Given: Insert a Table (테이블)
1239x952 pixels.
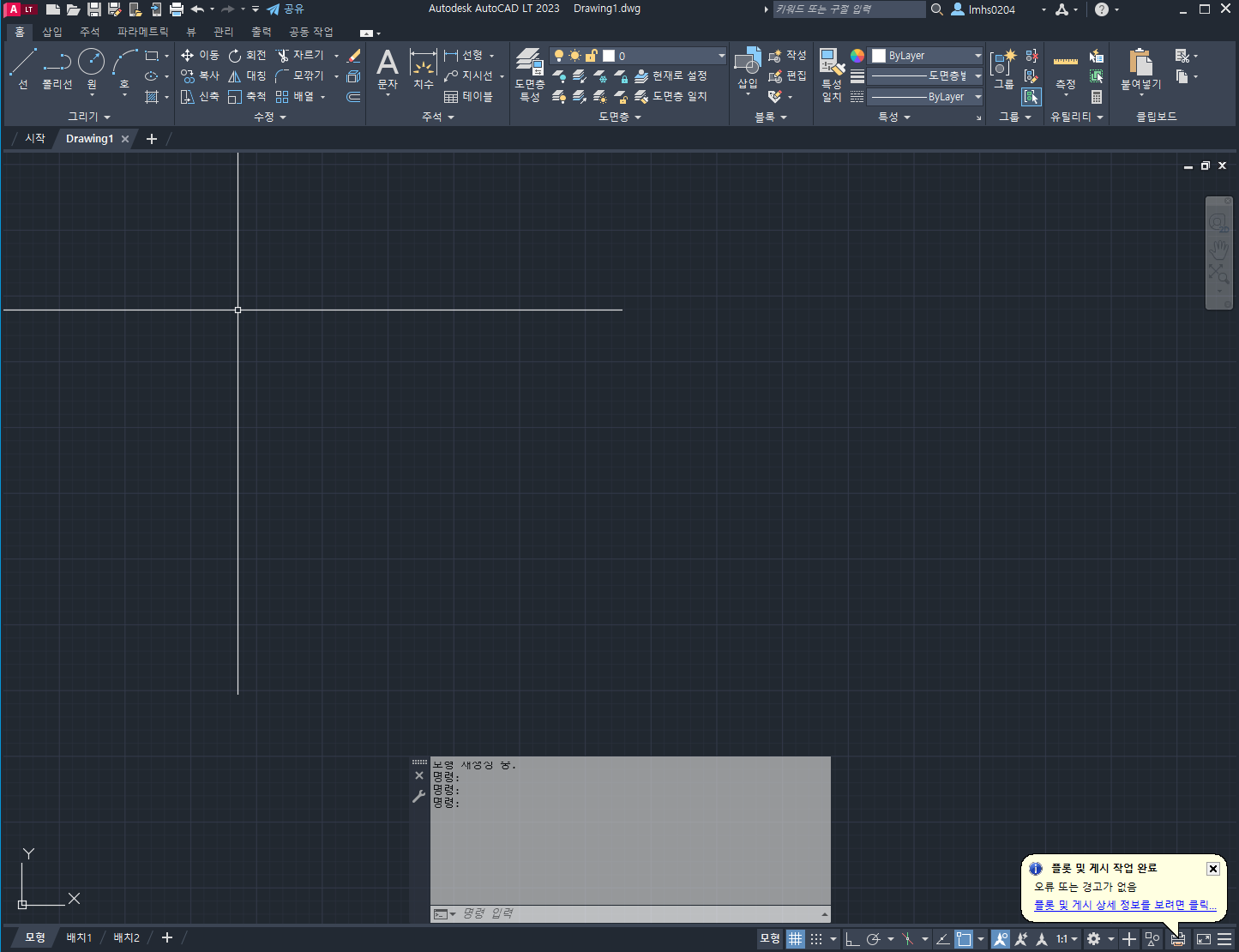Looking at the screenshot, I should [x=468, y=96].
